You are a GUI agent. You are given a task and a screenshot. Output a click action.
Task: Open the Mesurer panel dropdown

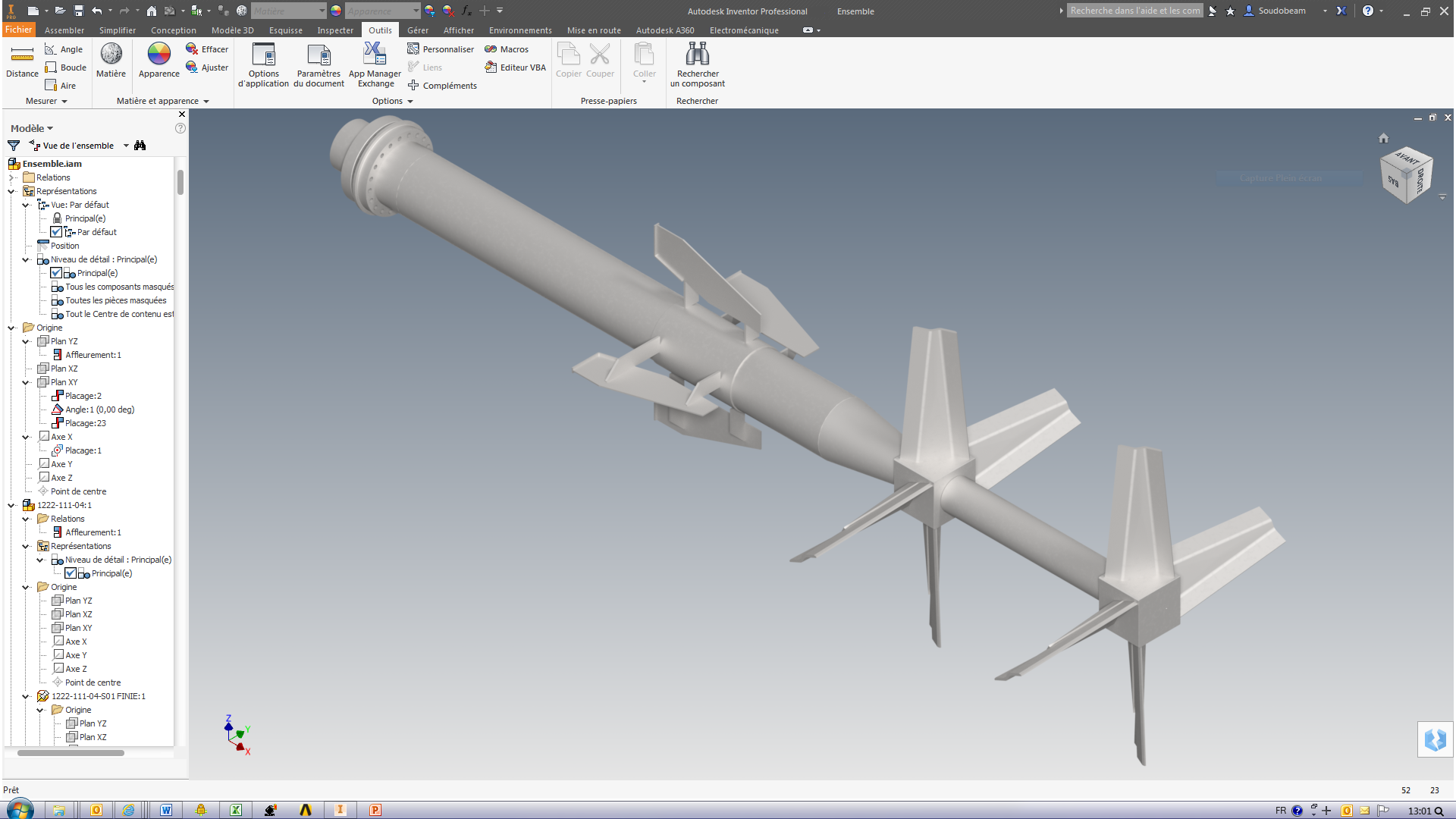point(46,101)
